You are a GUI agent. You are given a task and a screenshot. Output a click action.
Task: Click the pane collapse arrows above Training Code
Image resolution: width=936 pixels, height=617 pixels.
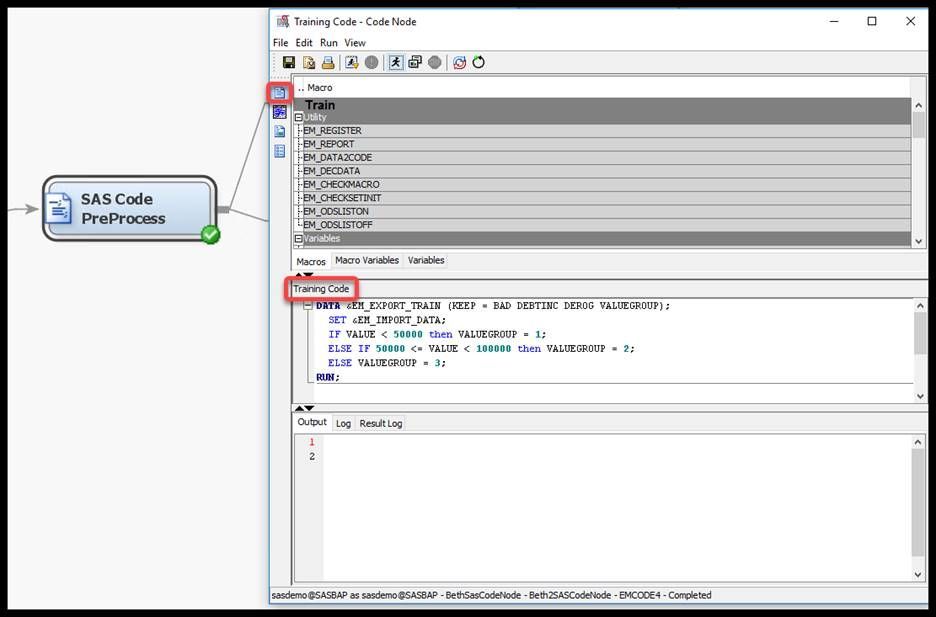304,274
